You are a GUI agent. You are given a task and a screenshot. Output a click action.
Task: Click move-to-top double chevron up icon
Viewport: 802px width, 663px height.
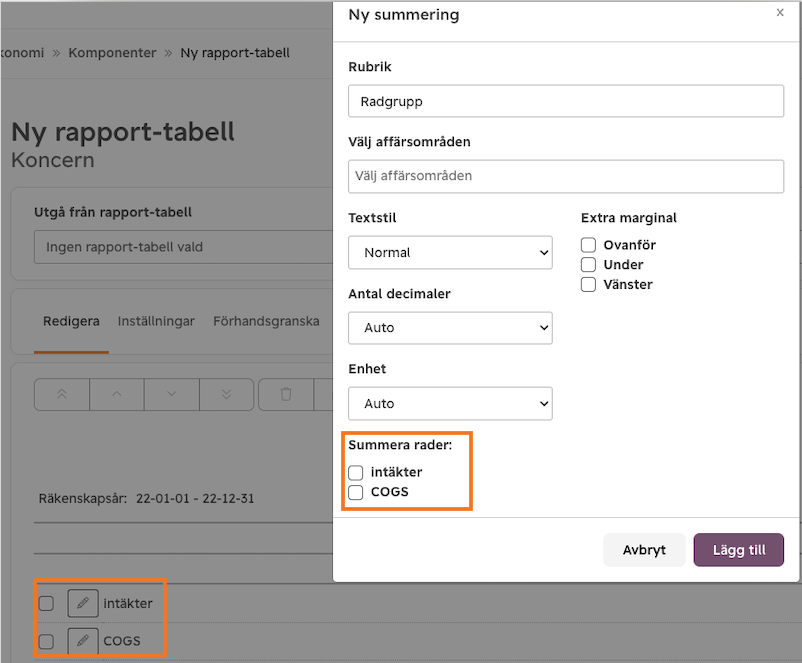pyautogui.click(x=62, y=394)
